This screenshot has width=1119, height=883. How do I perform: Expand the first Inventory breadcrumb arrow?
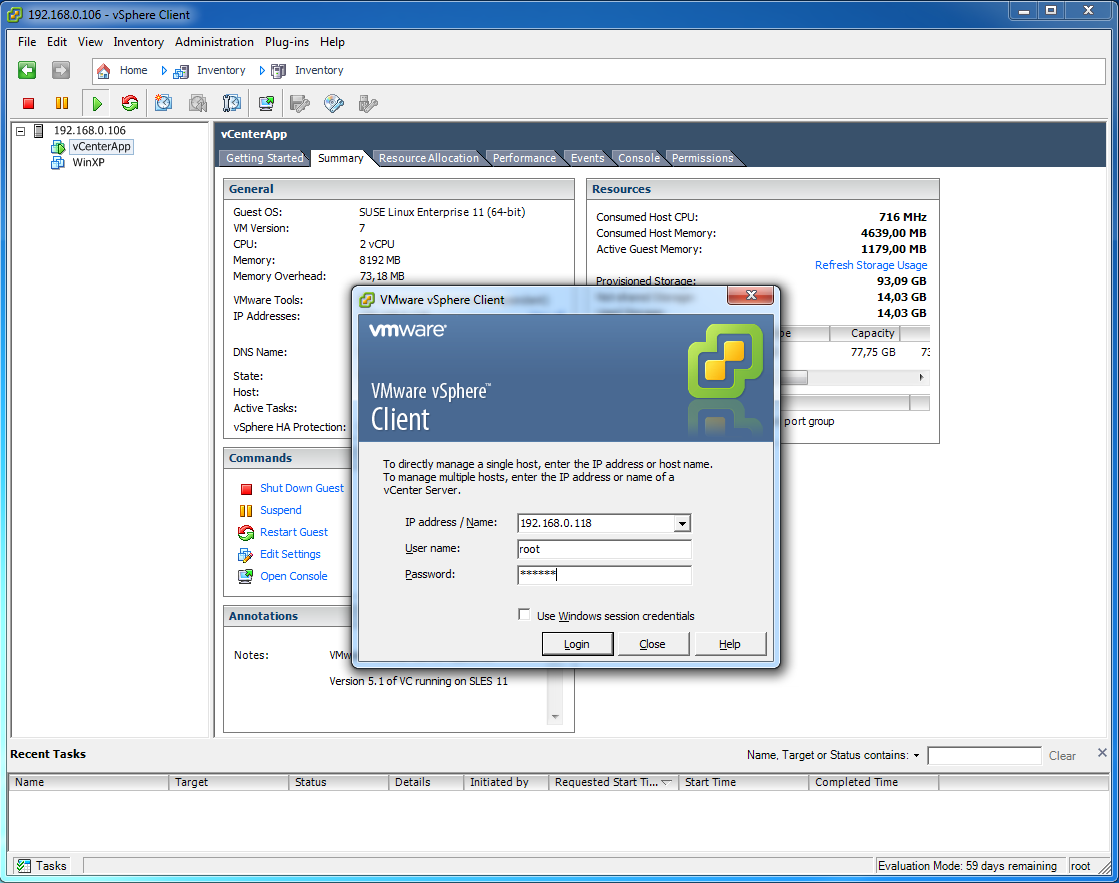tap(164, 71)
